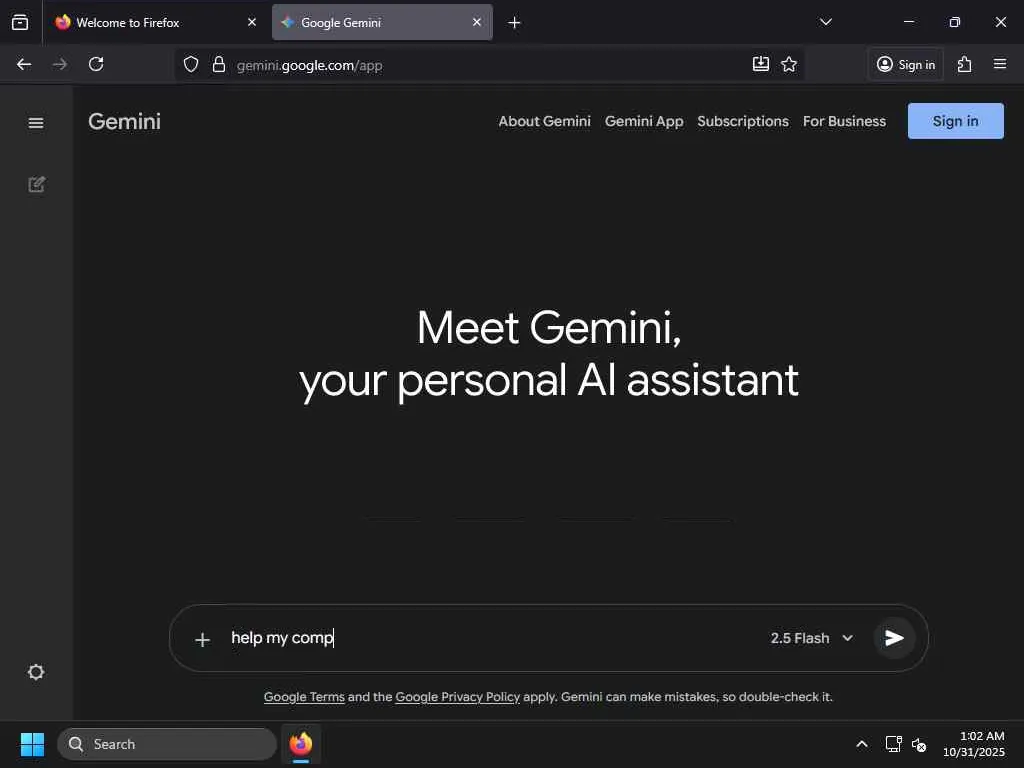
Task: Click the Gemini logo text
Action: (124, 121)
